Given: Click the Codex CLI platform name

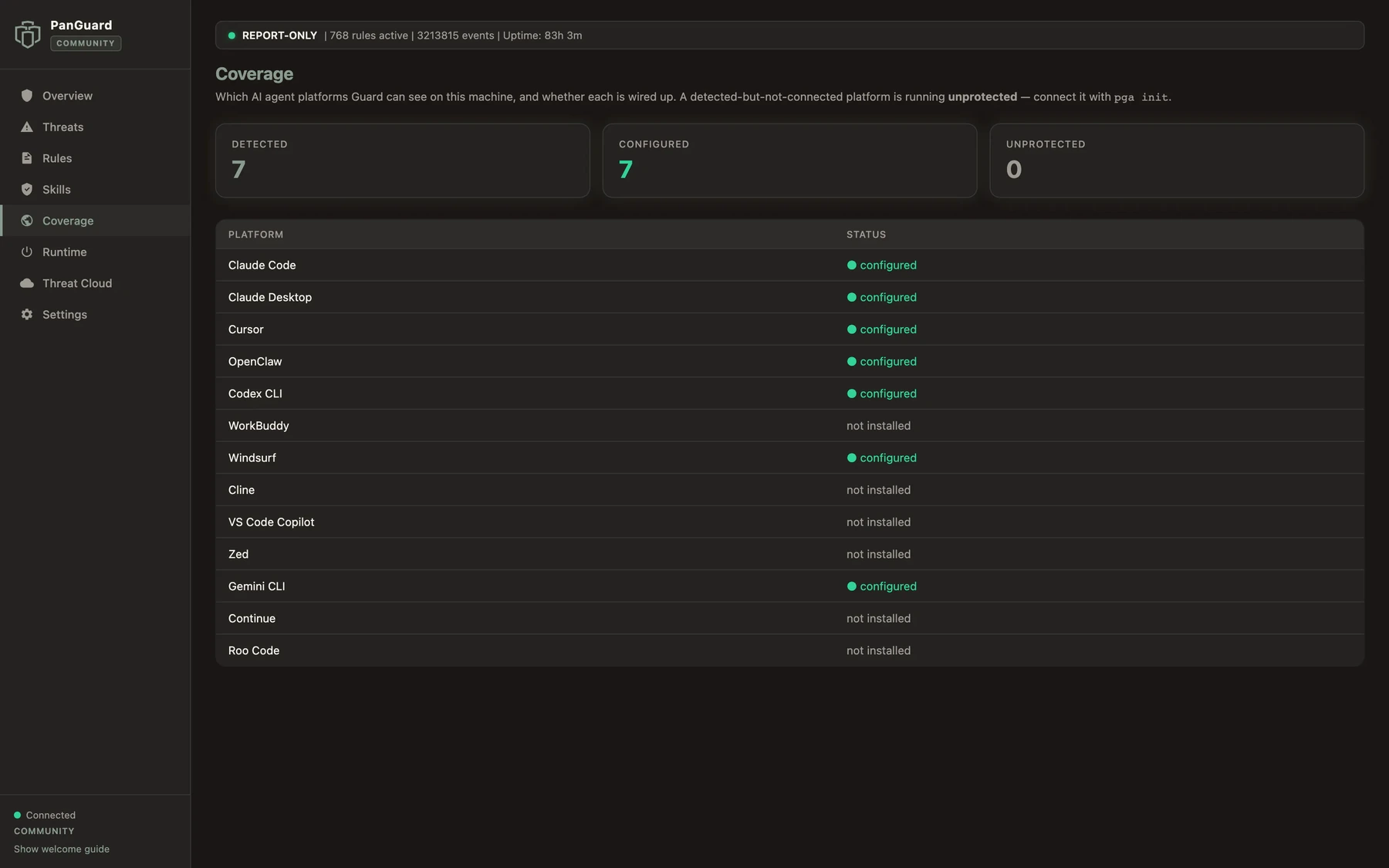Looking at the screenshot, I should click(x=255, y=393).
